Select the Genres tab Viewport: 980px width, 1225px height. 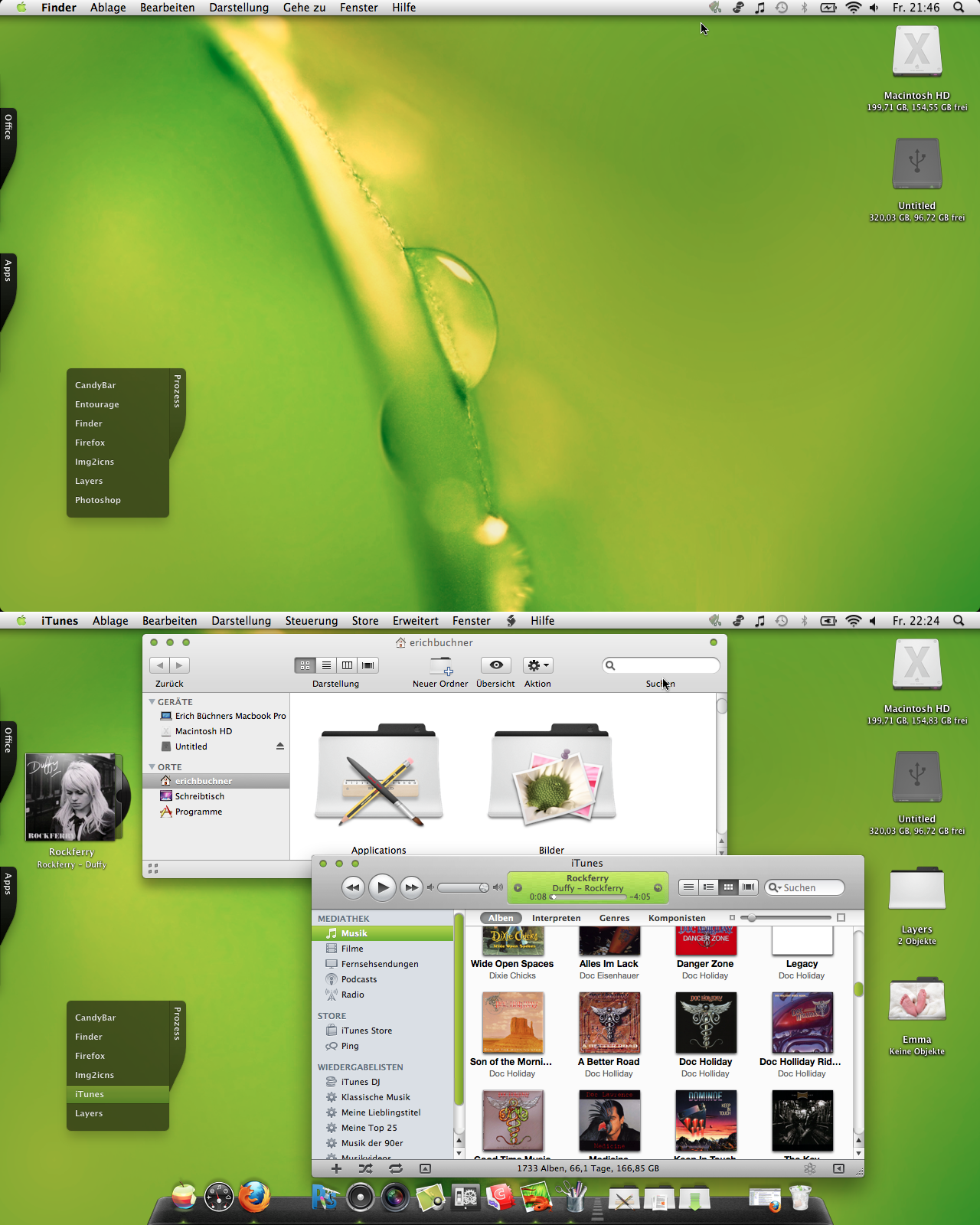(615, 918)
